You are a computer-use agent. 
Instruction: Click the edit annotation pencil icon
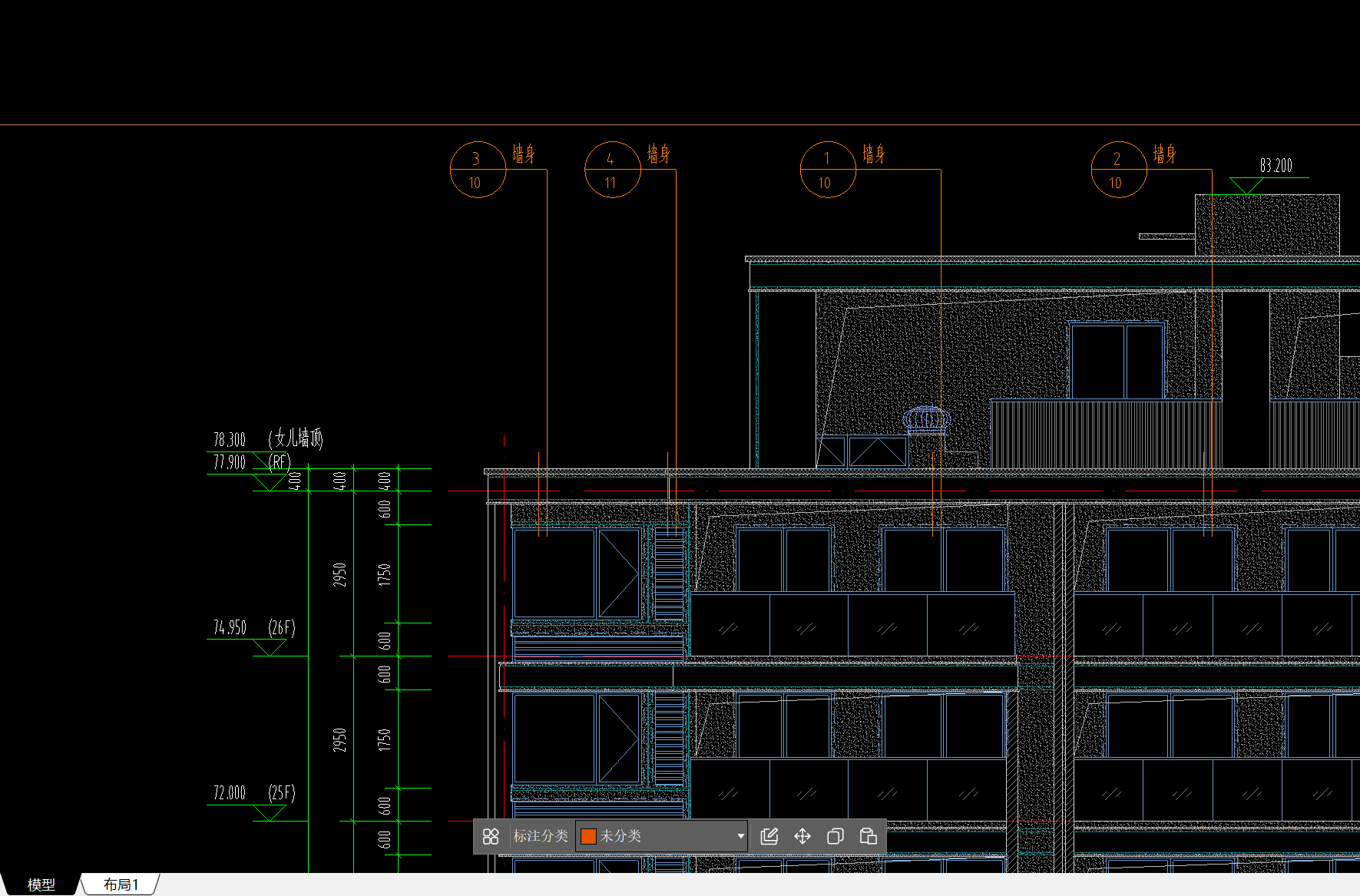tap(769, 836)
